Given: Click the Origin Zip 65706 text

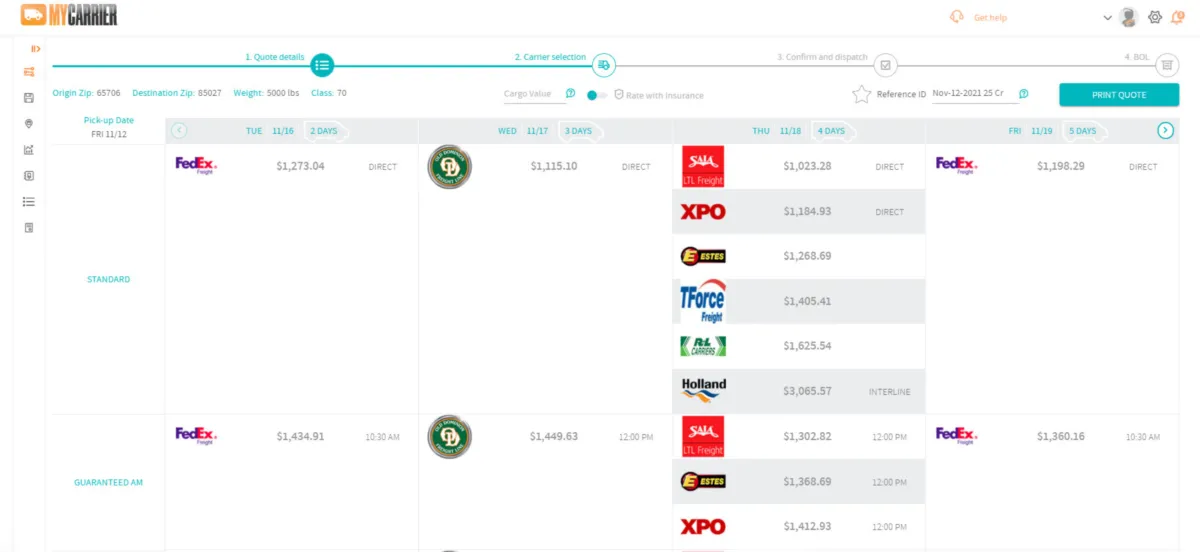Looking at the screenshot, I should pyautogui.click(x=87, y=93).
